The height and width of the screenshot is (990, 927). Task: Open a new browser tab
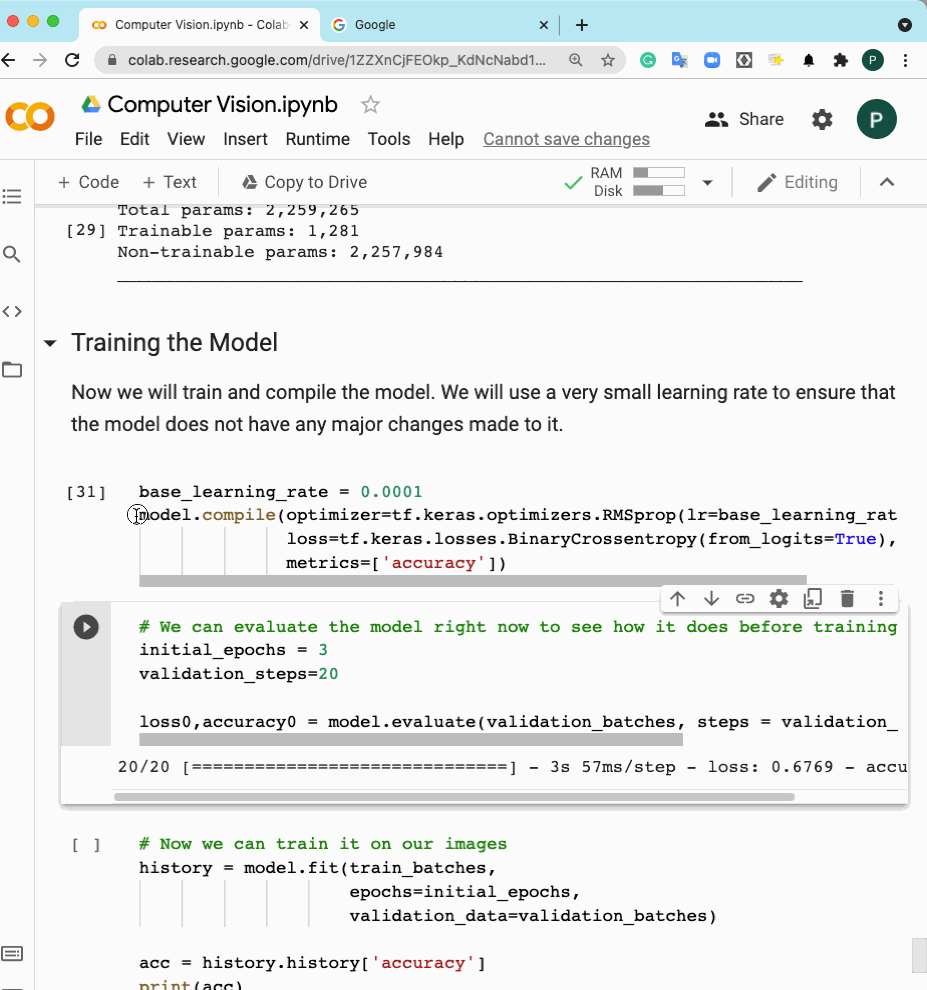[x=582, y=25]
